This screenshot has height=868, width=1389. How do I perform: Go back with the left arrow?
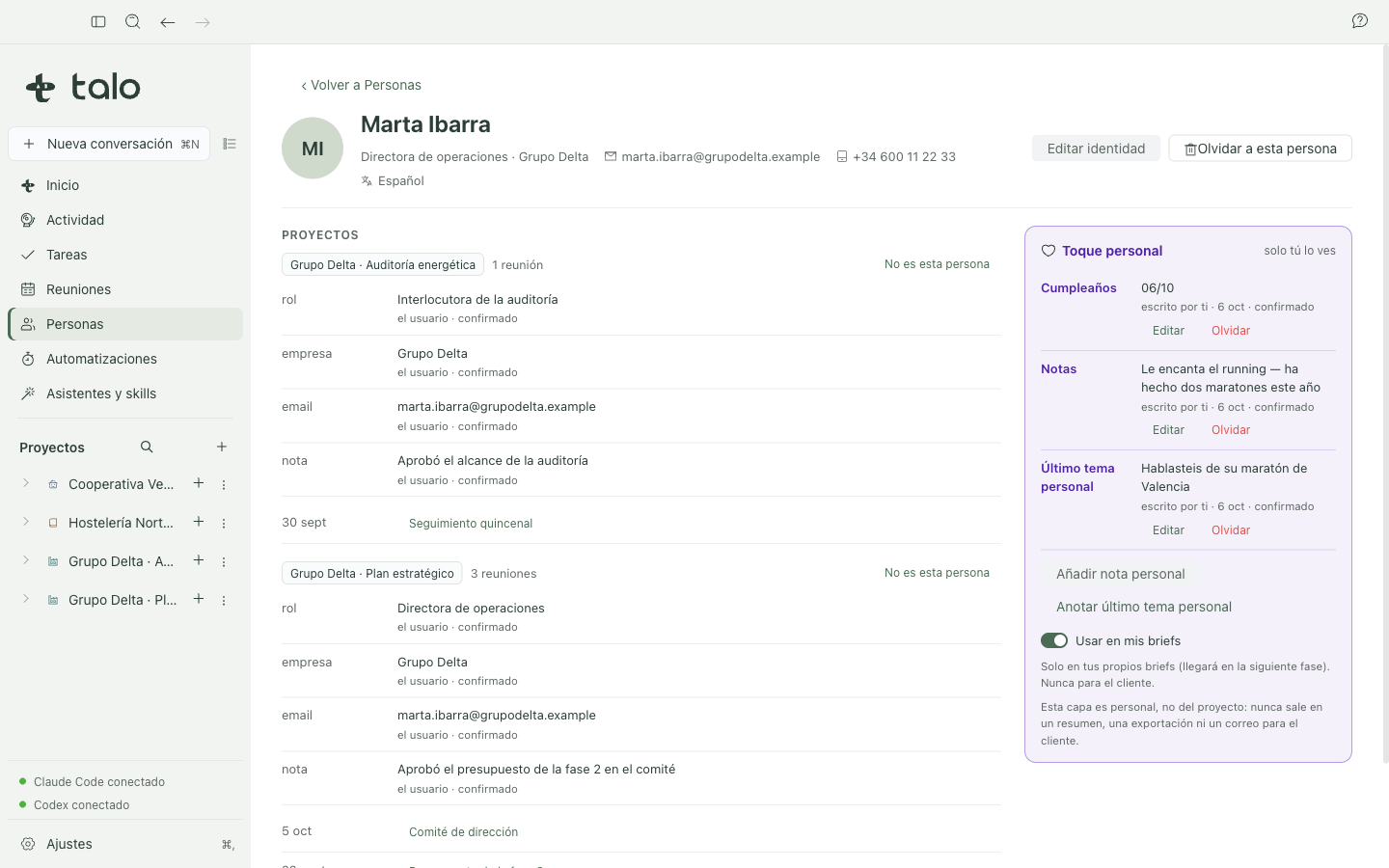point(168,21)
